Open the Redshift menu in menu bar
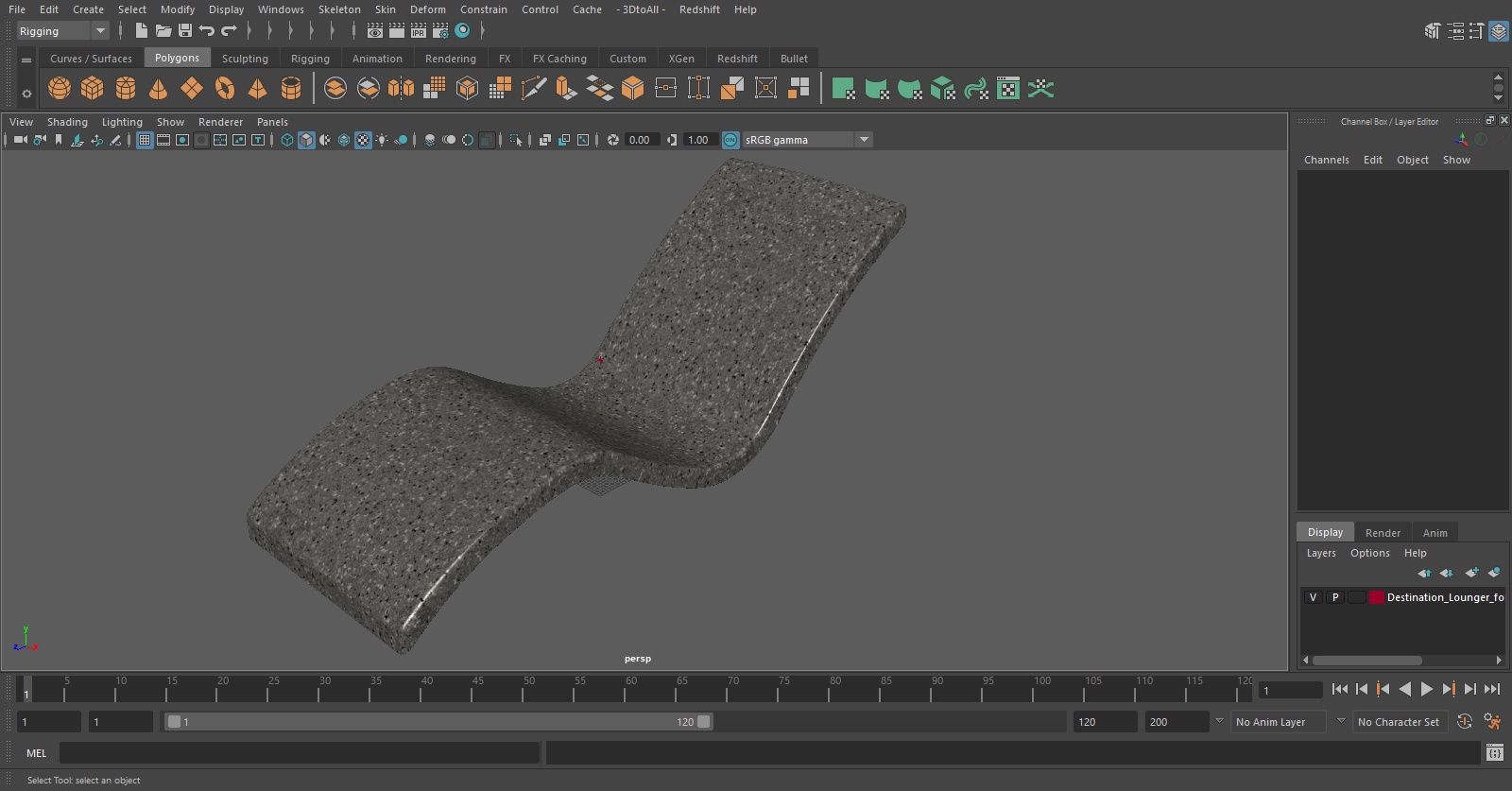1512x791 pixels. click(x=699, y=9)
